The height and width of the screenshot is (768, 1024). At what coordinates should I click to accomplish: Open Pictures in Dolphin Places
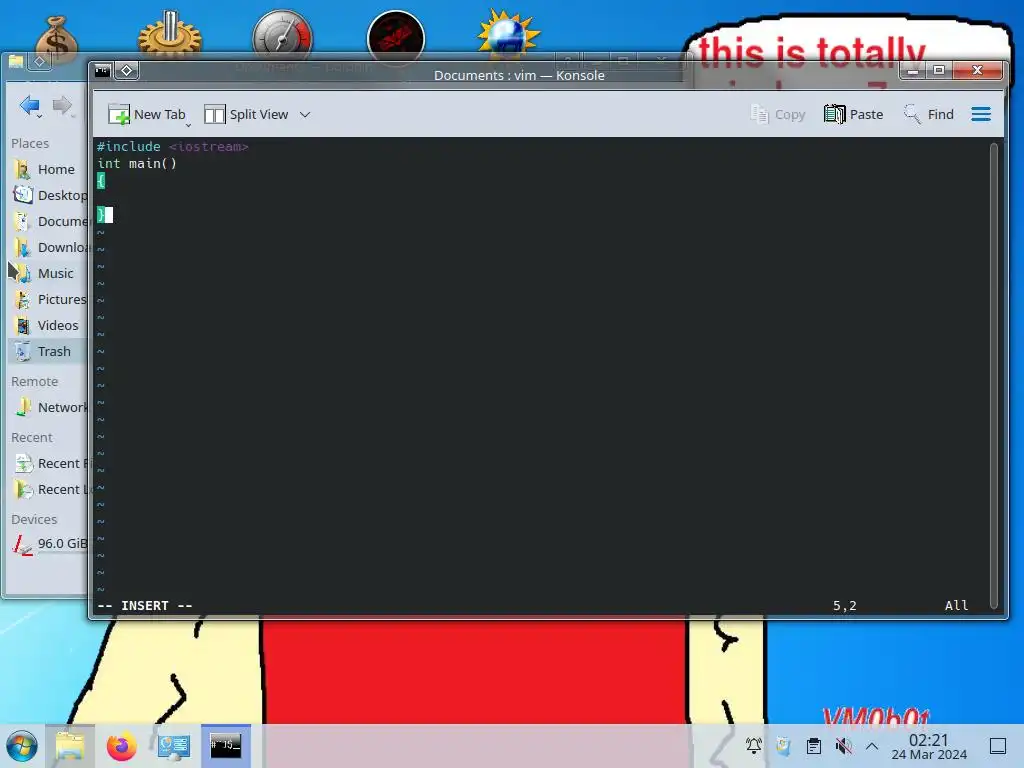[x=49, y=299]
